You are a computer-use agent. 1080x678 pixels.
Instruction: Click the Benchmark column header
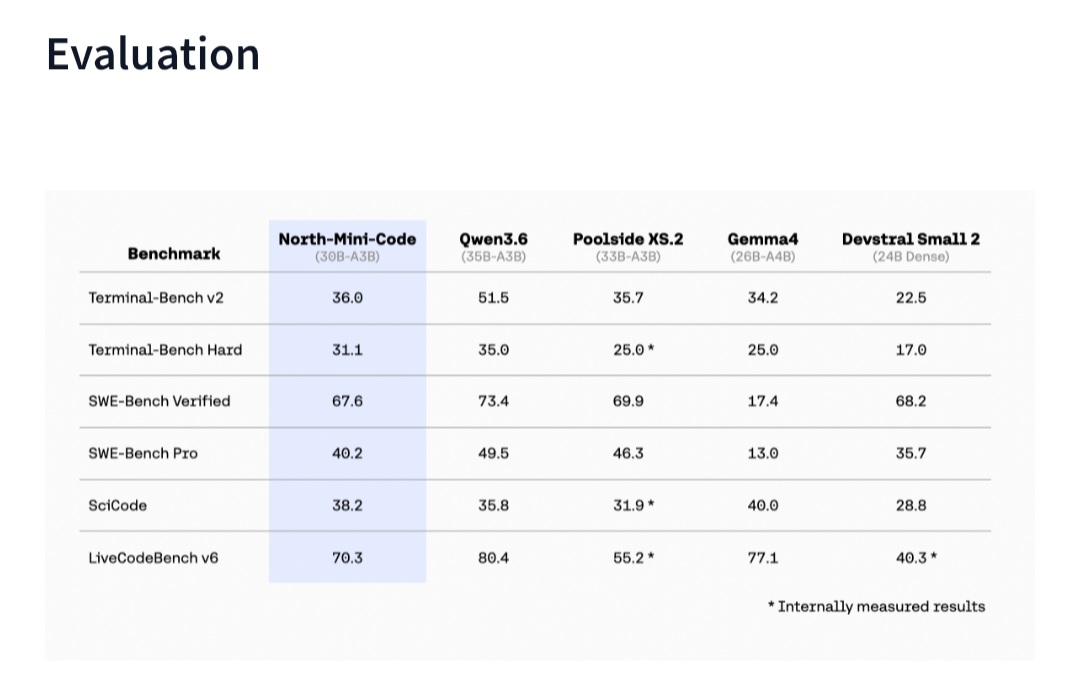[x=174, y=254]
